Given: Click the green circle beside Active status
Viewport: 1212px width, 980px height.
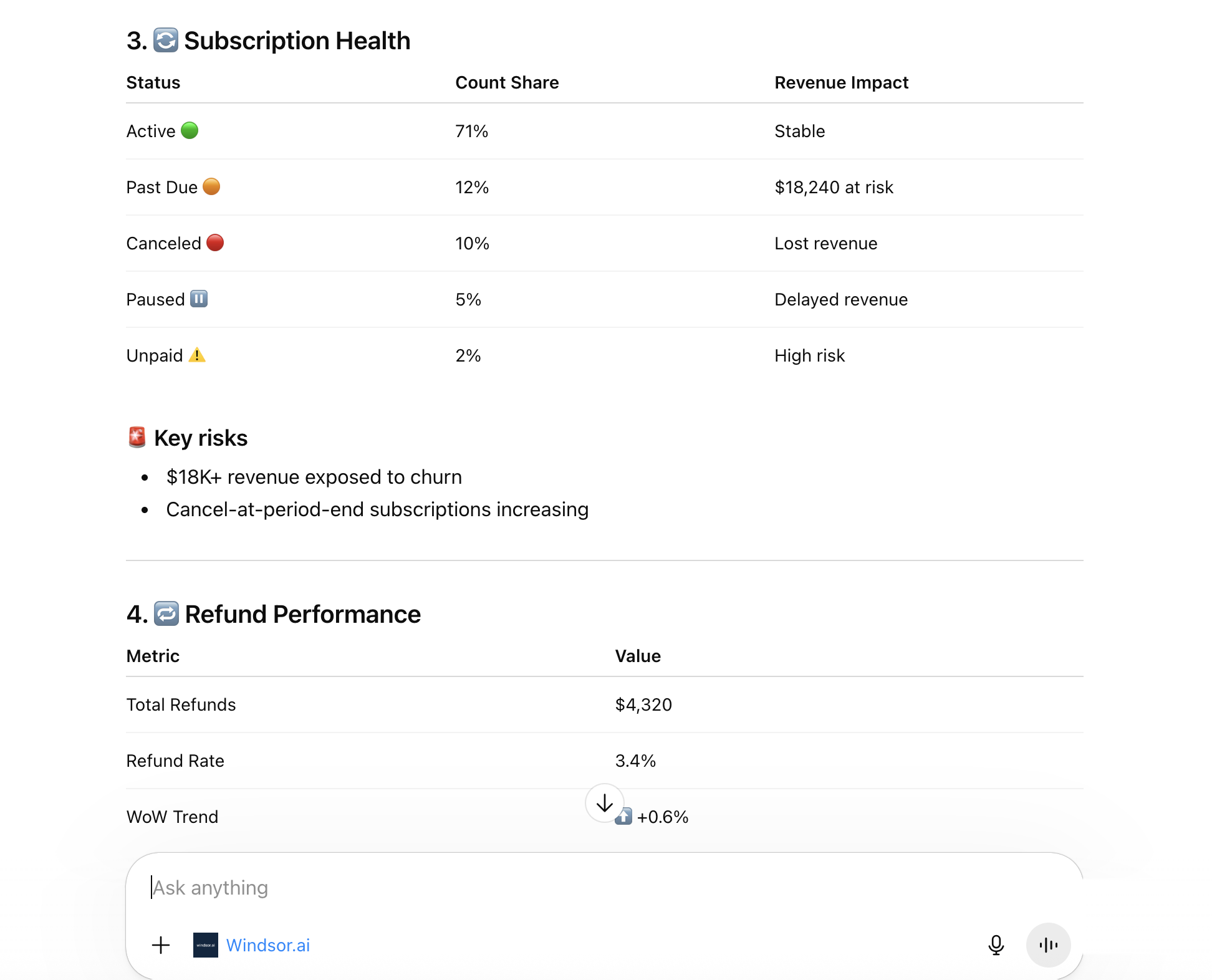Looking at the screenshot, I should 190,130.
